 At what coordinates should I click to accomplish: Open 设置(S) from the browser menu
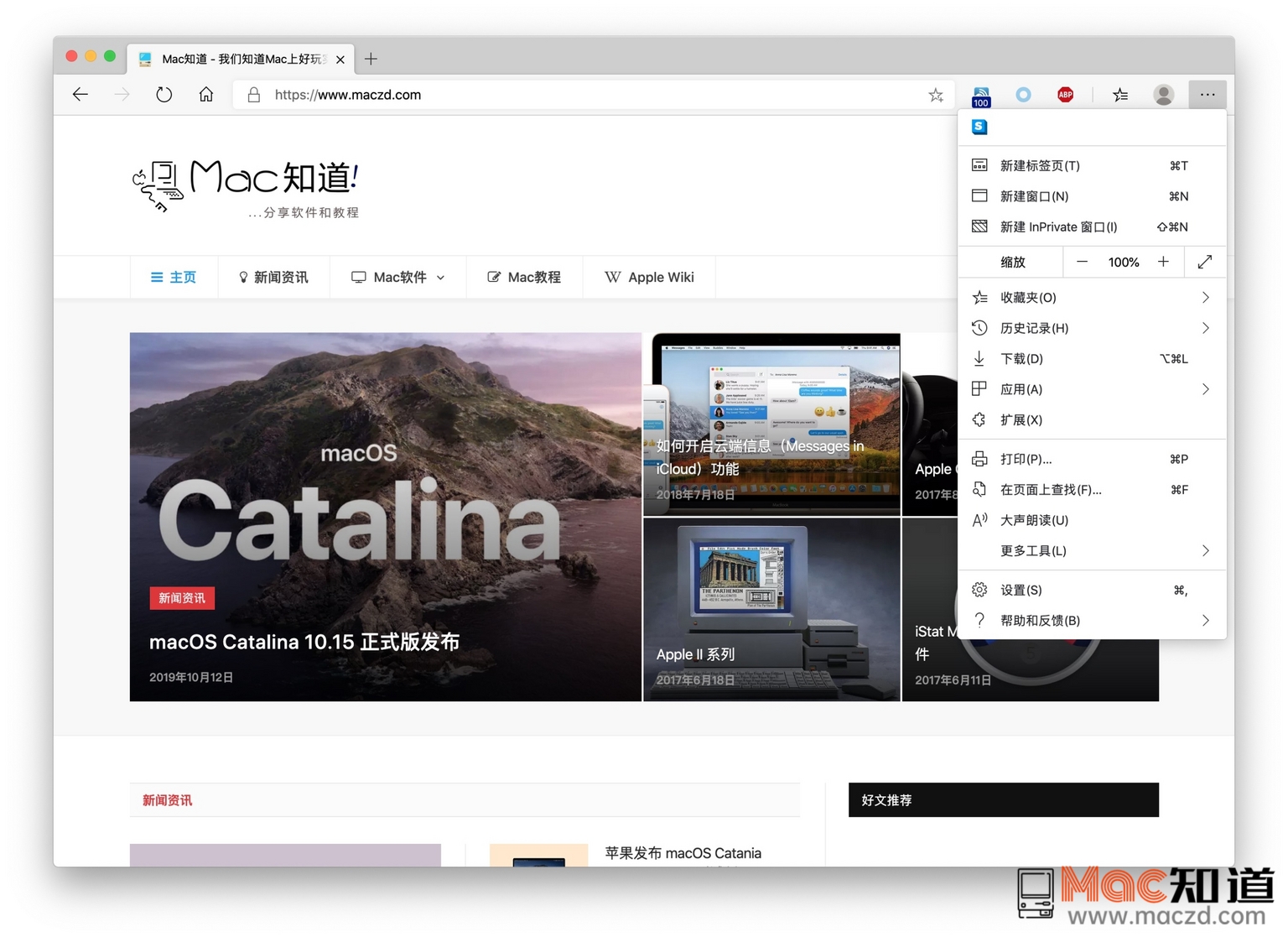(x=1021, y=590)
